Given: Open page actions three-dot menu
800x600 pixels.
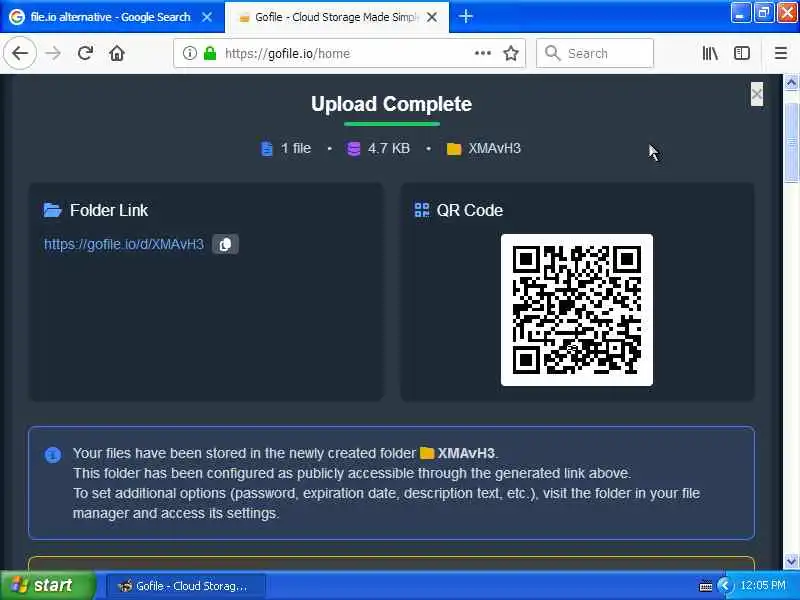Looking at the screenshot, I should point(483,53).
